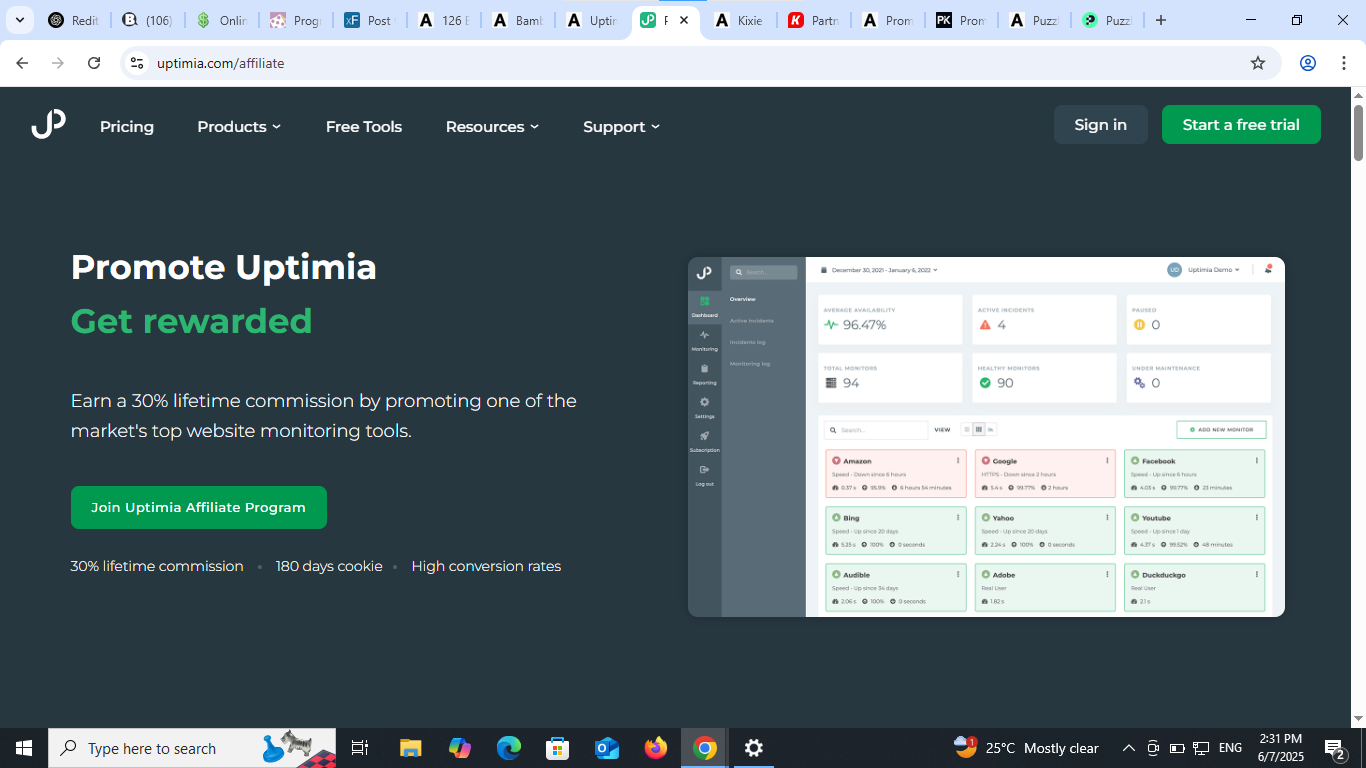Click the battery status tray icon
Screen dimensions: 1366x768
click(1177, 748)
